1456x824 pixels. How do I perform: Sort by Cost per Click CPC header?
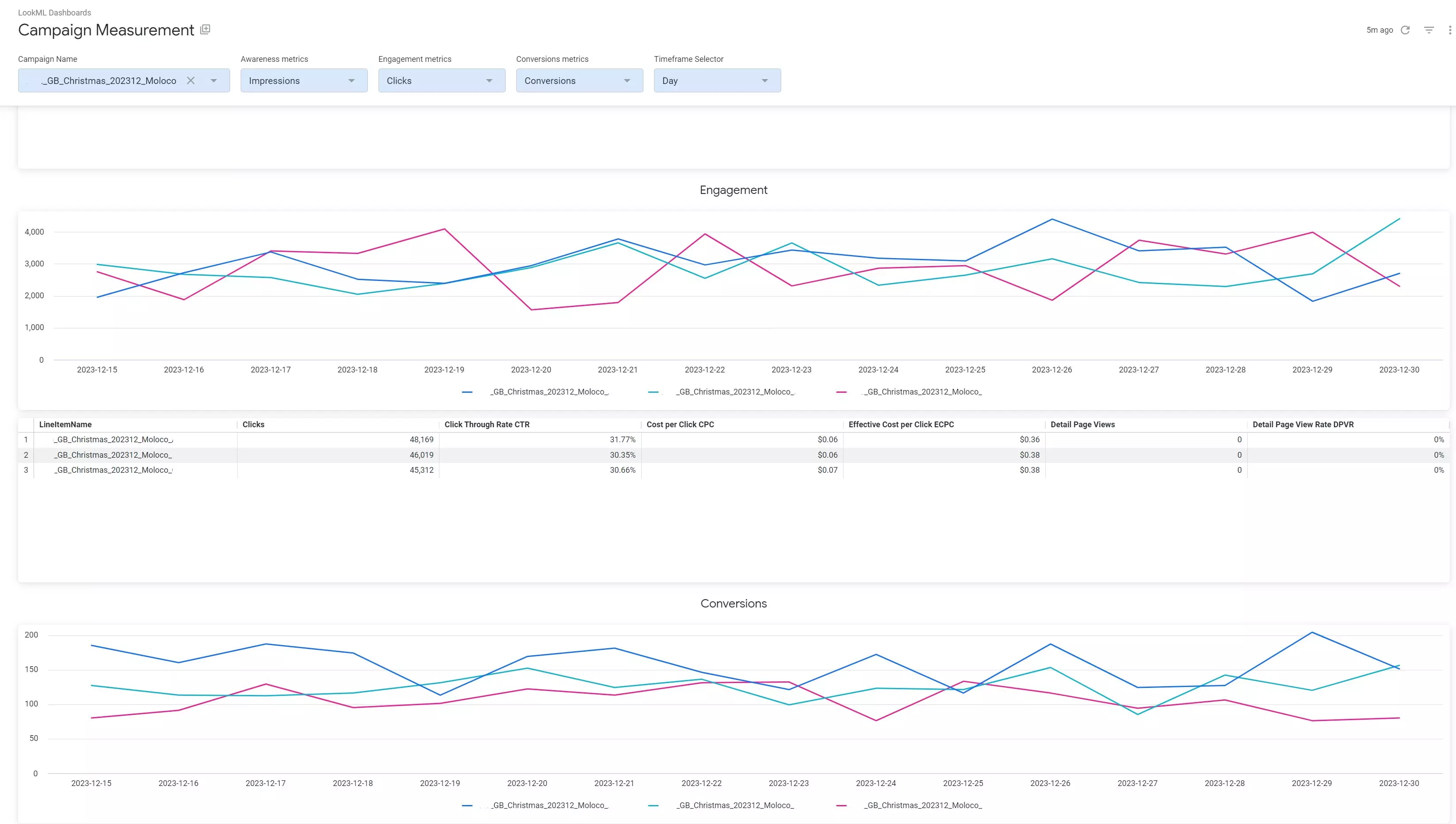(x=680, y=425)
